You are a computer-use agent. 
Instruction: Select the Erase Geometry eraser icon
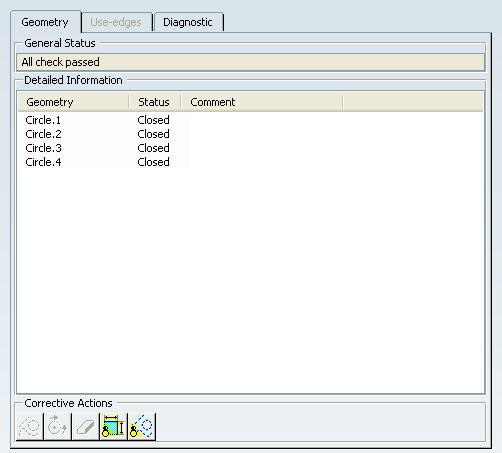pos(86,427)
